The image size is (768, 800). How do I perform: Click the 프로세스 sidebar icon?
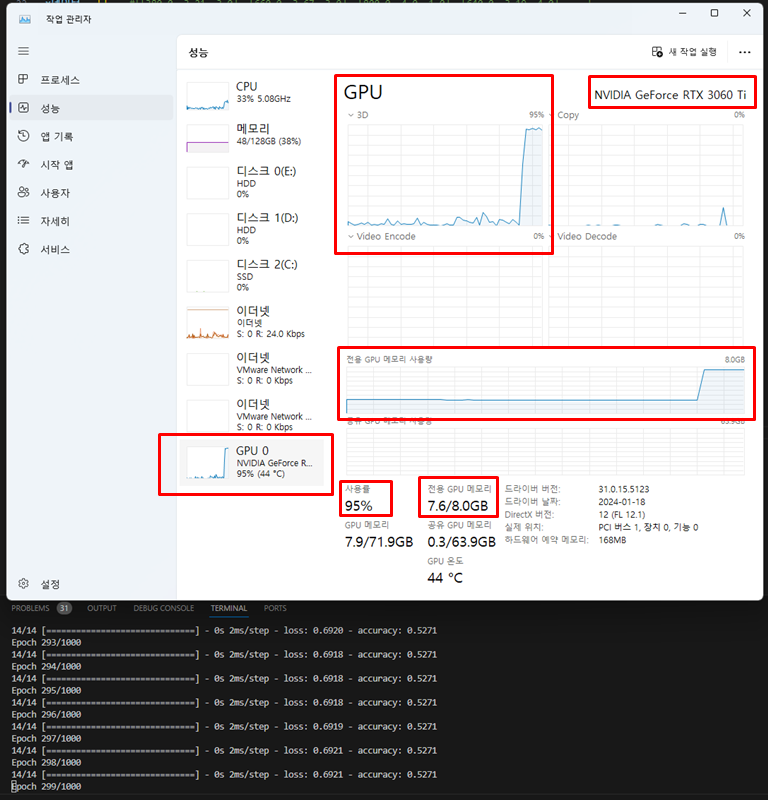[23, 79]
